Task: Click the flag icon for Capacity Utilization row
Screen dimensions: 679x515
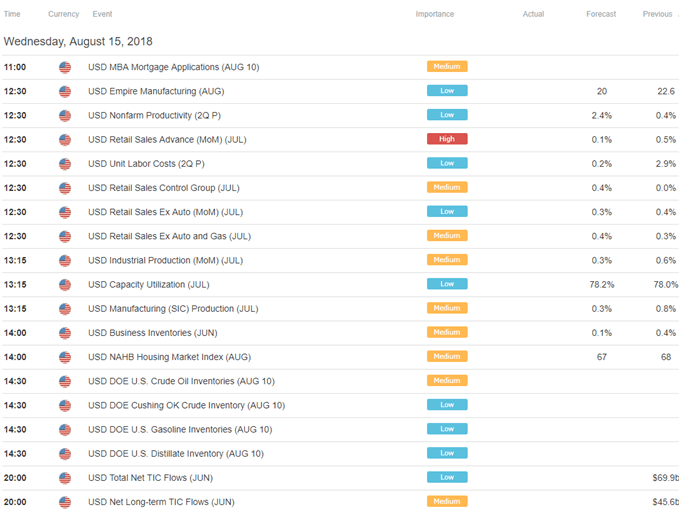Action: tap(65, 285)
